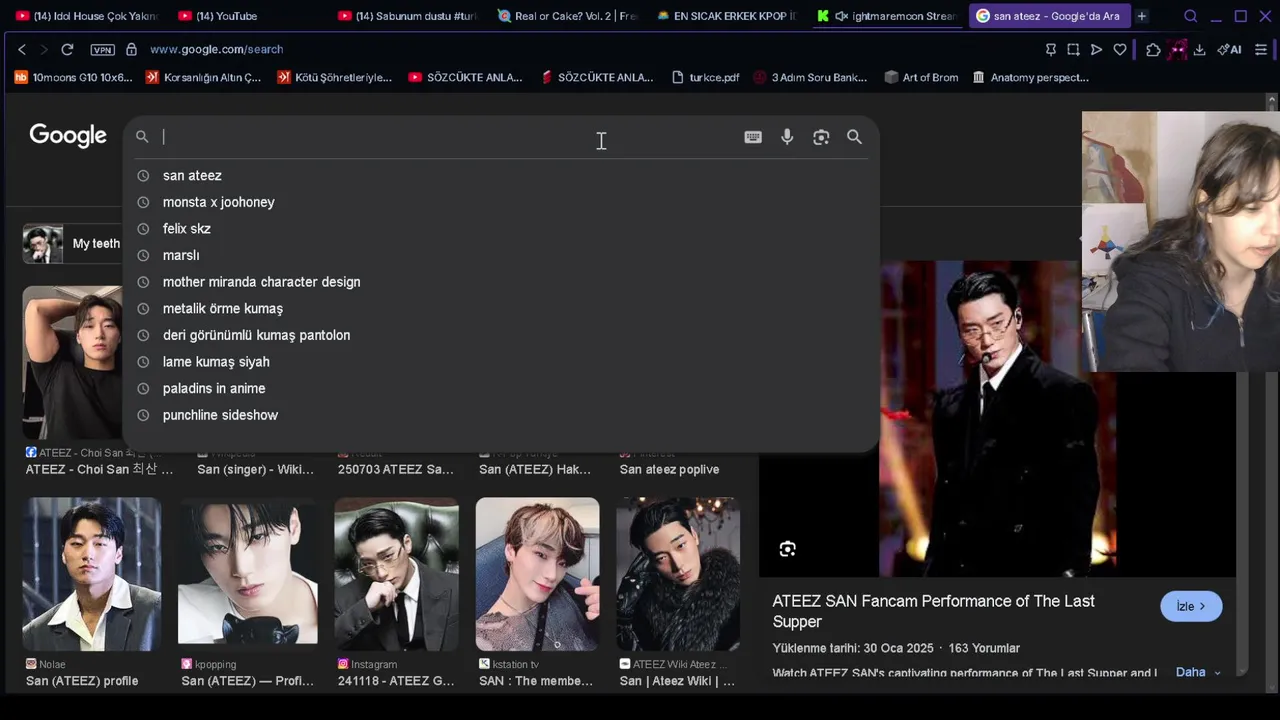
Task: Click the Google logo
Action: pos(68,136)
